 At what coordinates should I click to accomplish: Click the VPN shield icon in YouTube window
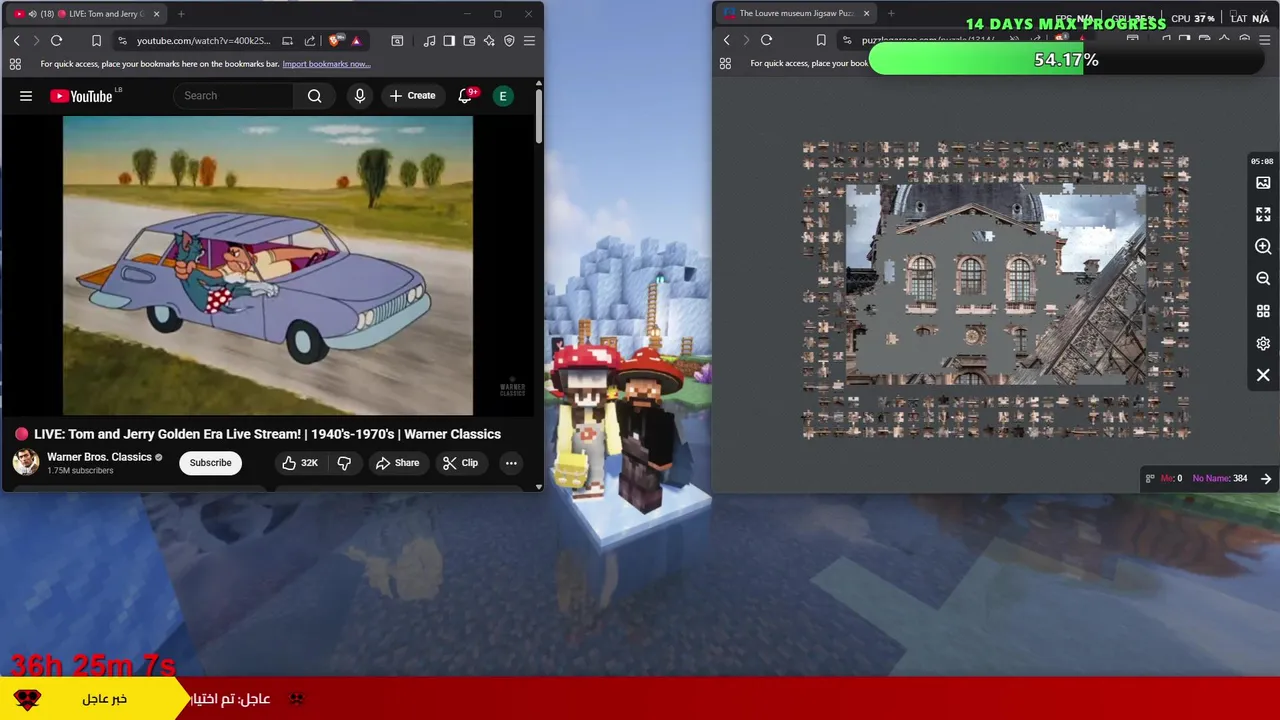(509, 41)
